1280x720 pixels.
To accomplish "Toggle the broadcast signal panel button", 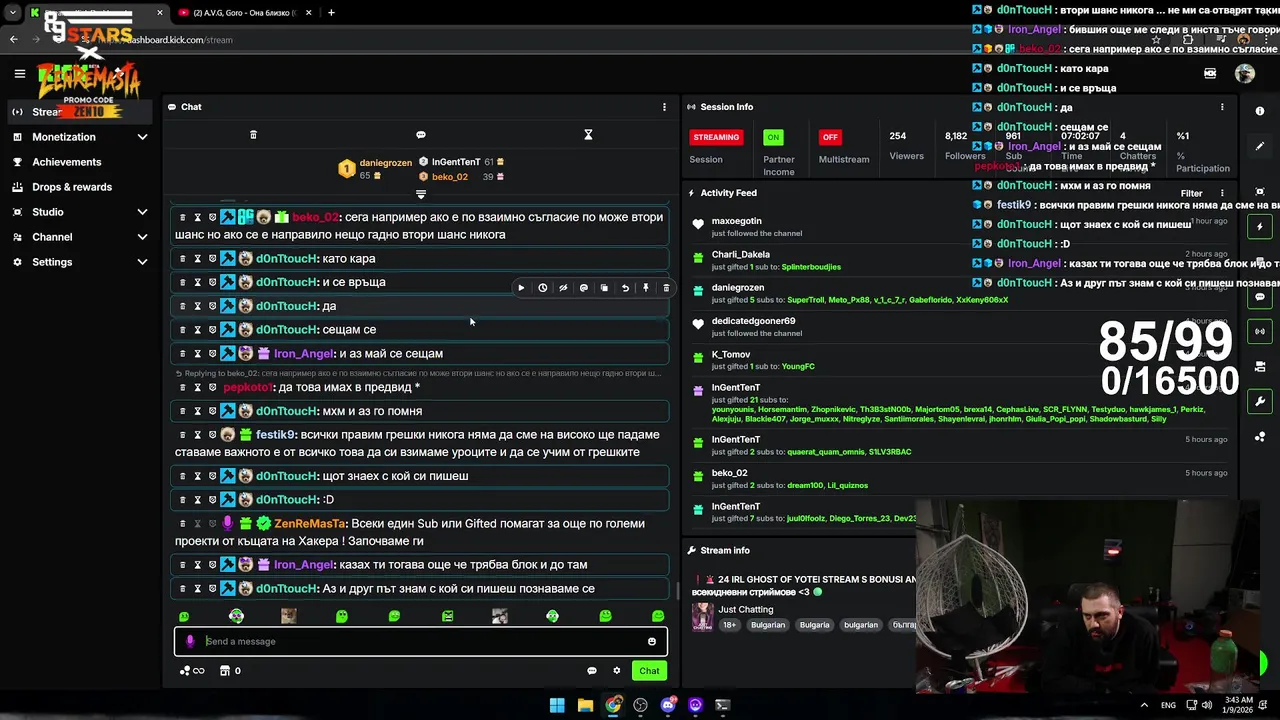I will pos(1260,331).
